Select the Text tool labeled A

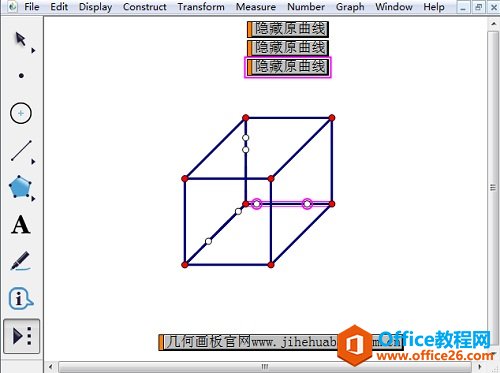point(21,224)
